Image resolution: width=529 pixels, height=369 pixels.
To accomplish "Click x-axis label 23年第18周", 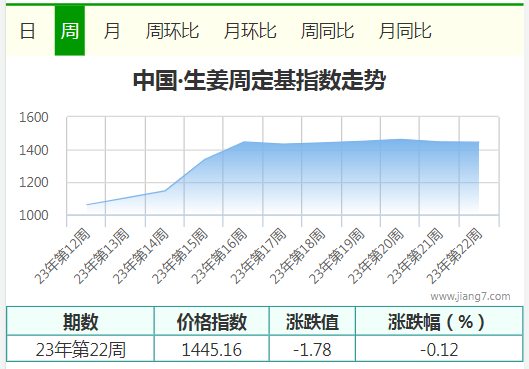I will pos(297,256).
